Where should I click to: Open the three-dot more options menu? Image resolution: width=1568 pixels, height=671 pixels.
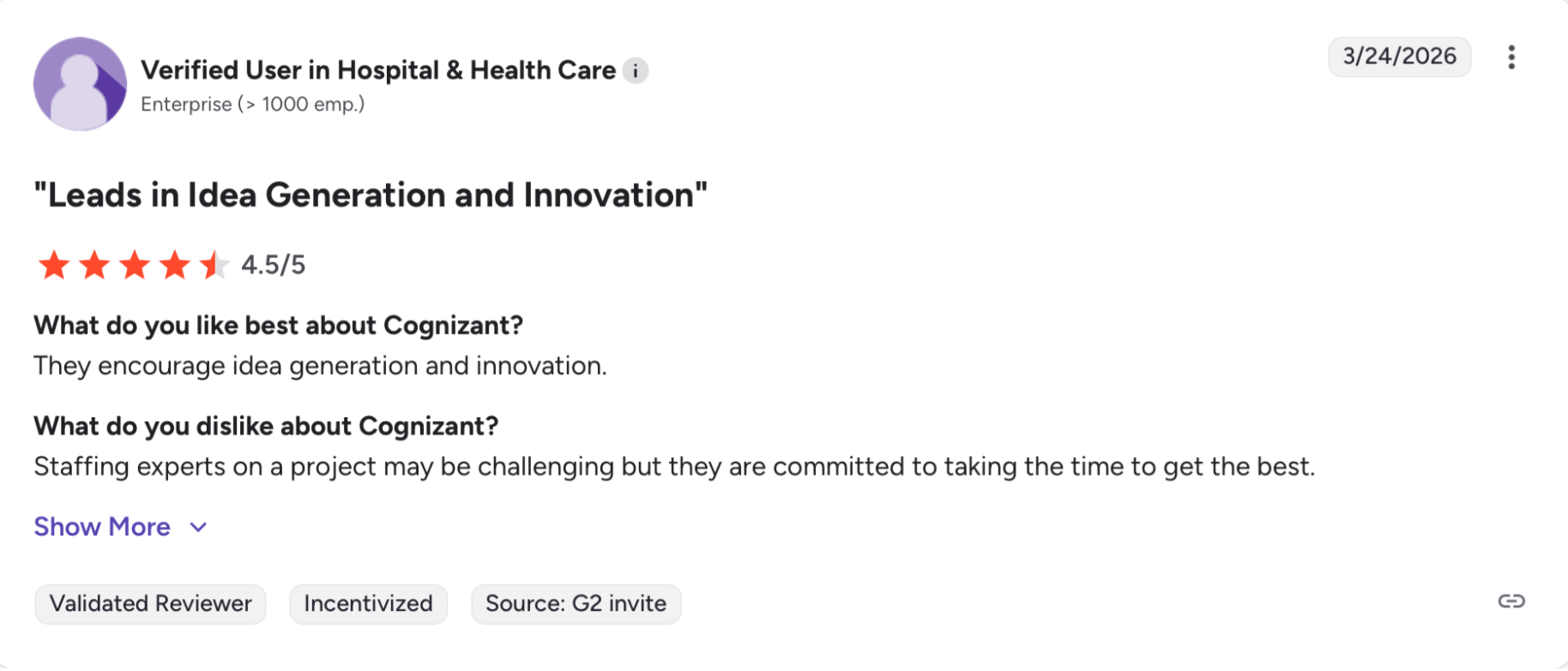tap(1511, 57)
